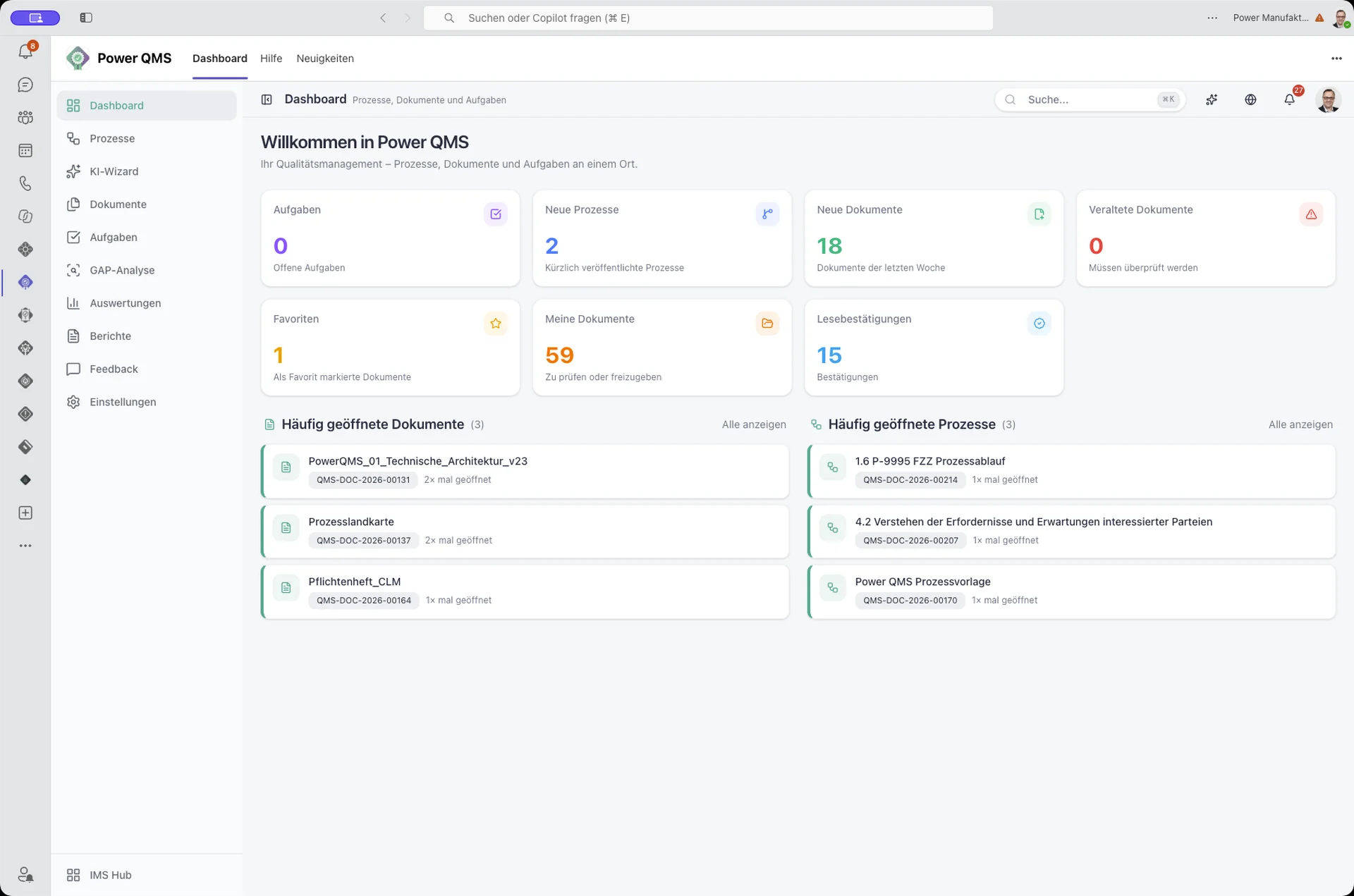Open the Prozesslandkarte document
Viewport: 1354px width, 896px height.
[x=525, y=532]
